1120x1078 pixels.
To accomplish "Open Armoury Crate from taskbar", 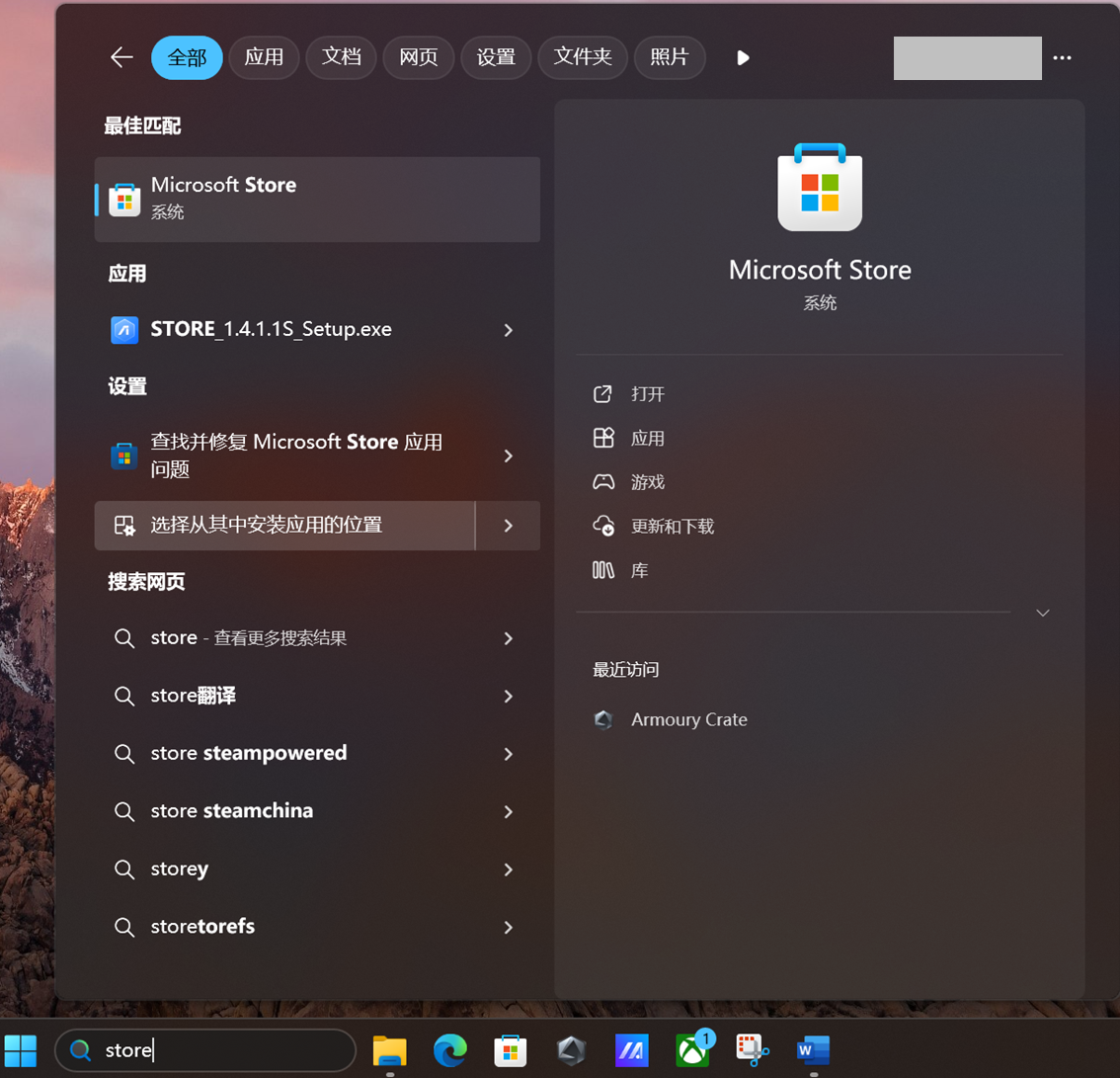I will [572, 1050].
